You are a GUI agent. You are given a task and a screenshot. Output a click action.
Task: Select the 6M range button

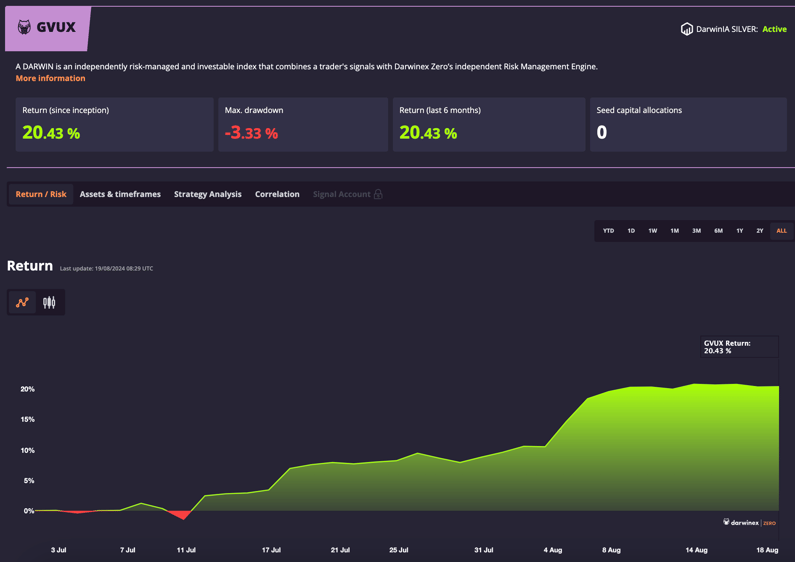coord(718,231)
